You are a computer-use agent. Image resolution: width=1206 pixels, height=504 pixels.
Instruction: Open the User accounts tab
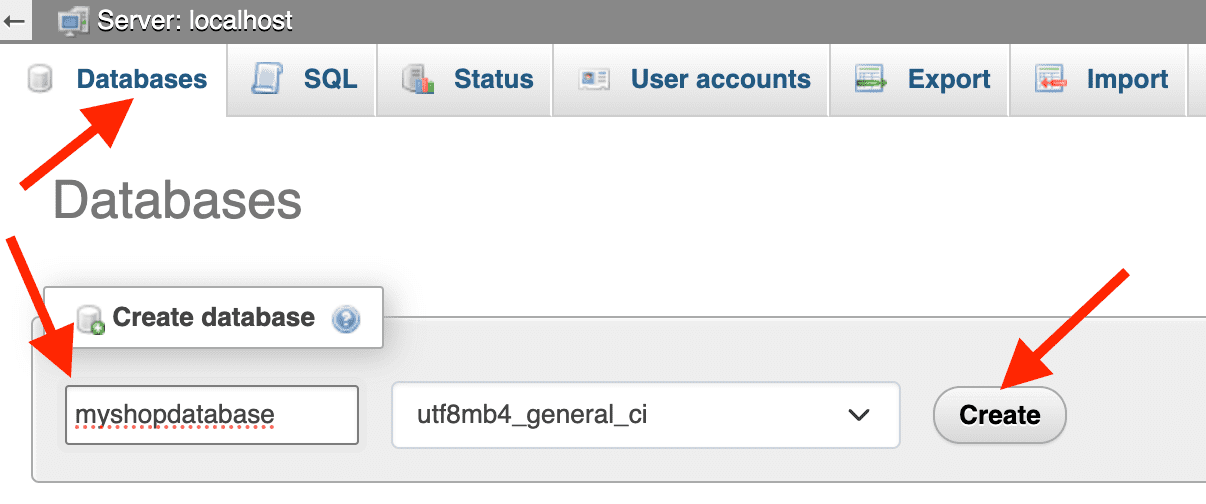pos(720,79)
